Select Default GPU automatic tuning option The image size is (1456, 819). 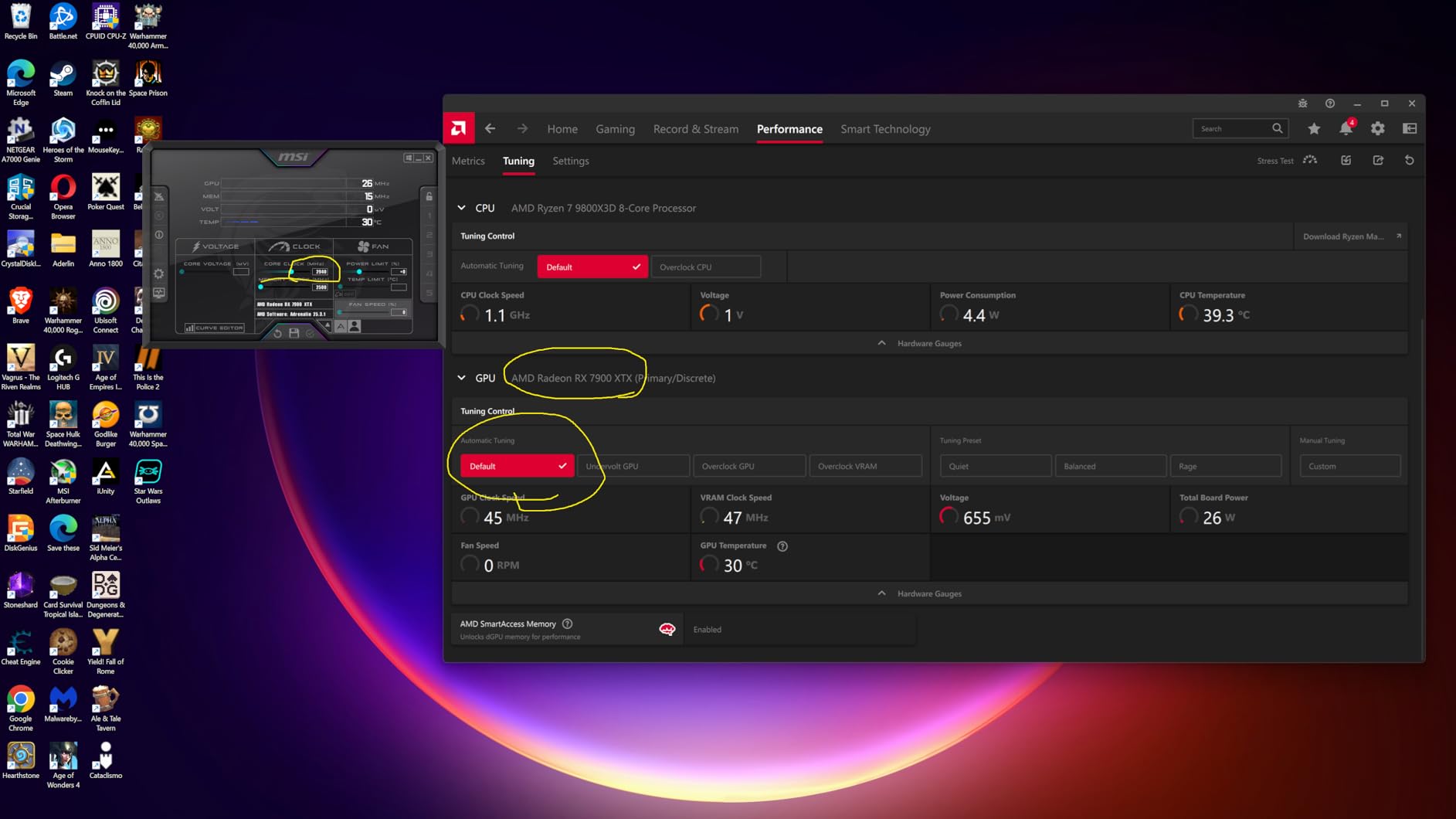[517, 466]
